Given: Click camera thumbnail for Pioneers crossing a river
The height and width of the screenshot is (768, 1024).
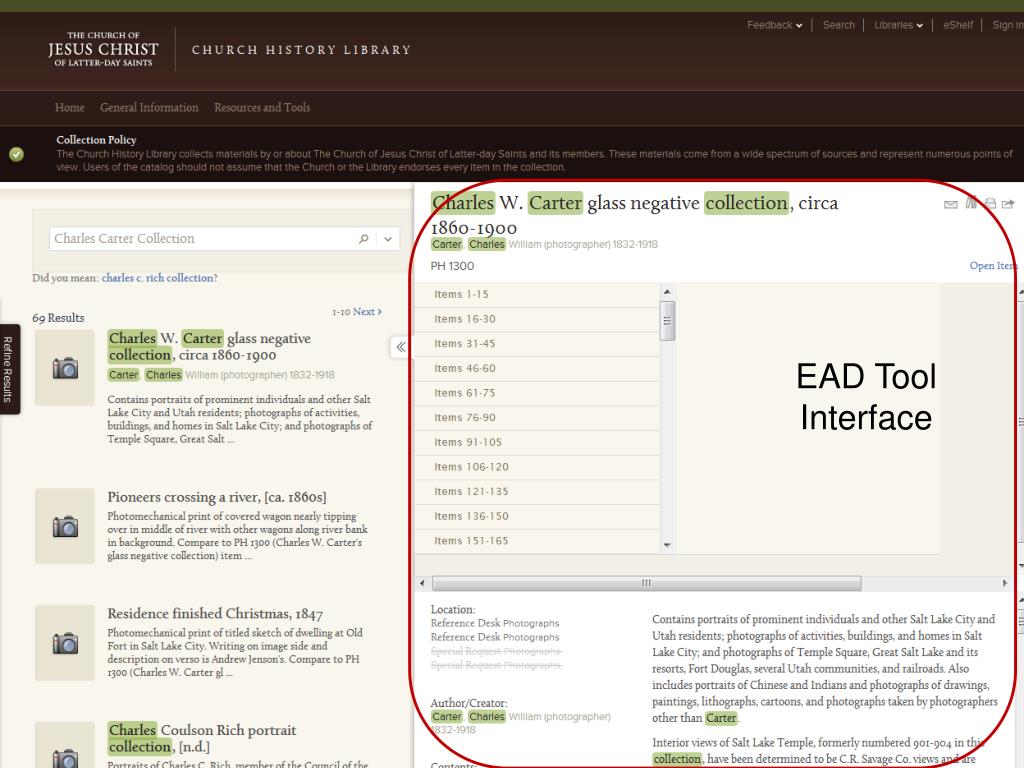Looking at the screenshot, I should pyautogui.click(x=65, y=526).
